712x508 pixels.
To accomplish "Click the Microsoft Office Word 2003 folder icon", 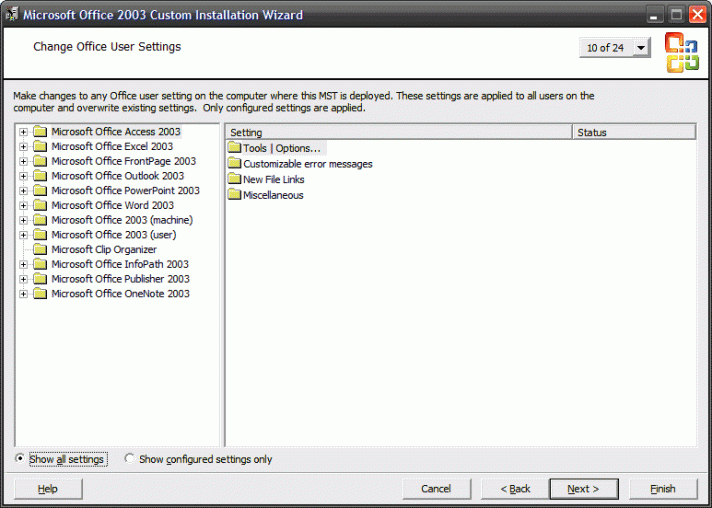I will pos(40,205).
